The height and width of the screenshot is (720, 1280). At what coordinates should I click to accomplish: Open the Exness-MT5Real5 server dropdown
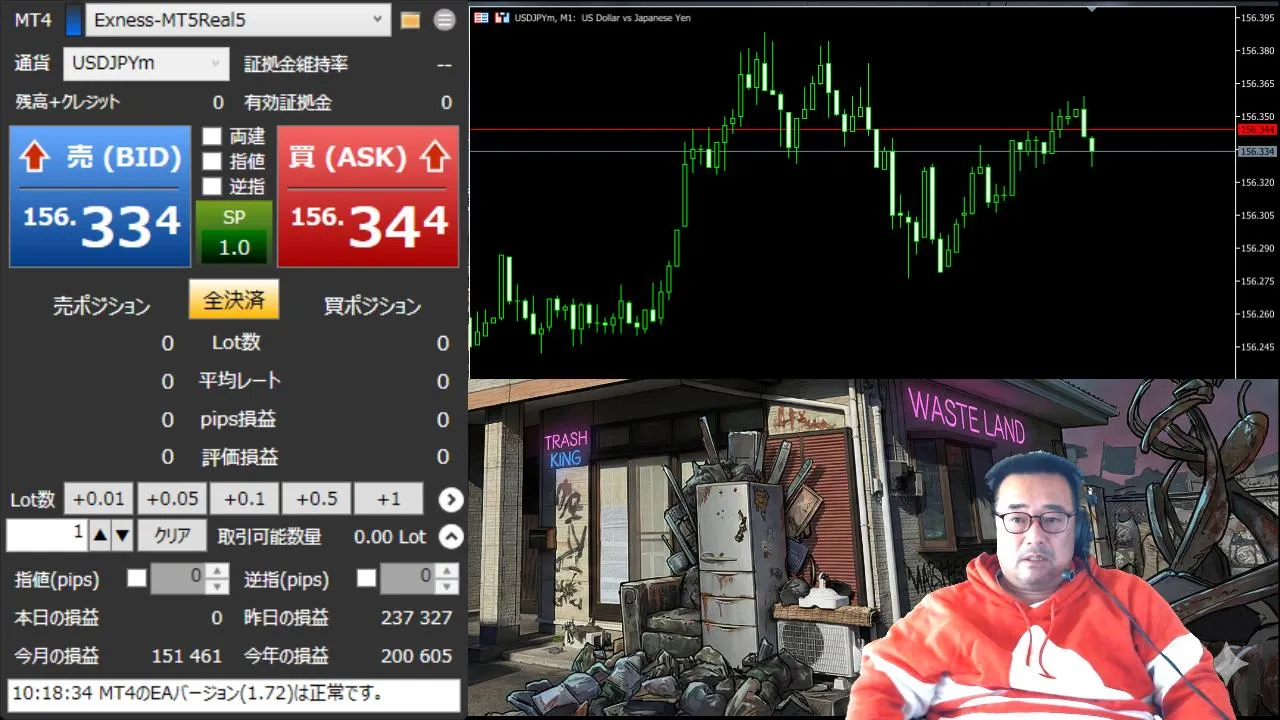[238, 20]
